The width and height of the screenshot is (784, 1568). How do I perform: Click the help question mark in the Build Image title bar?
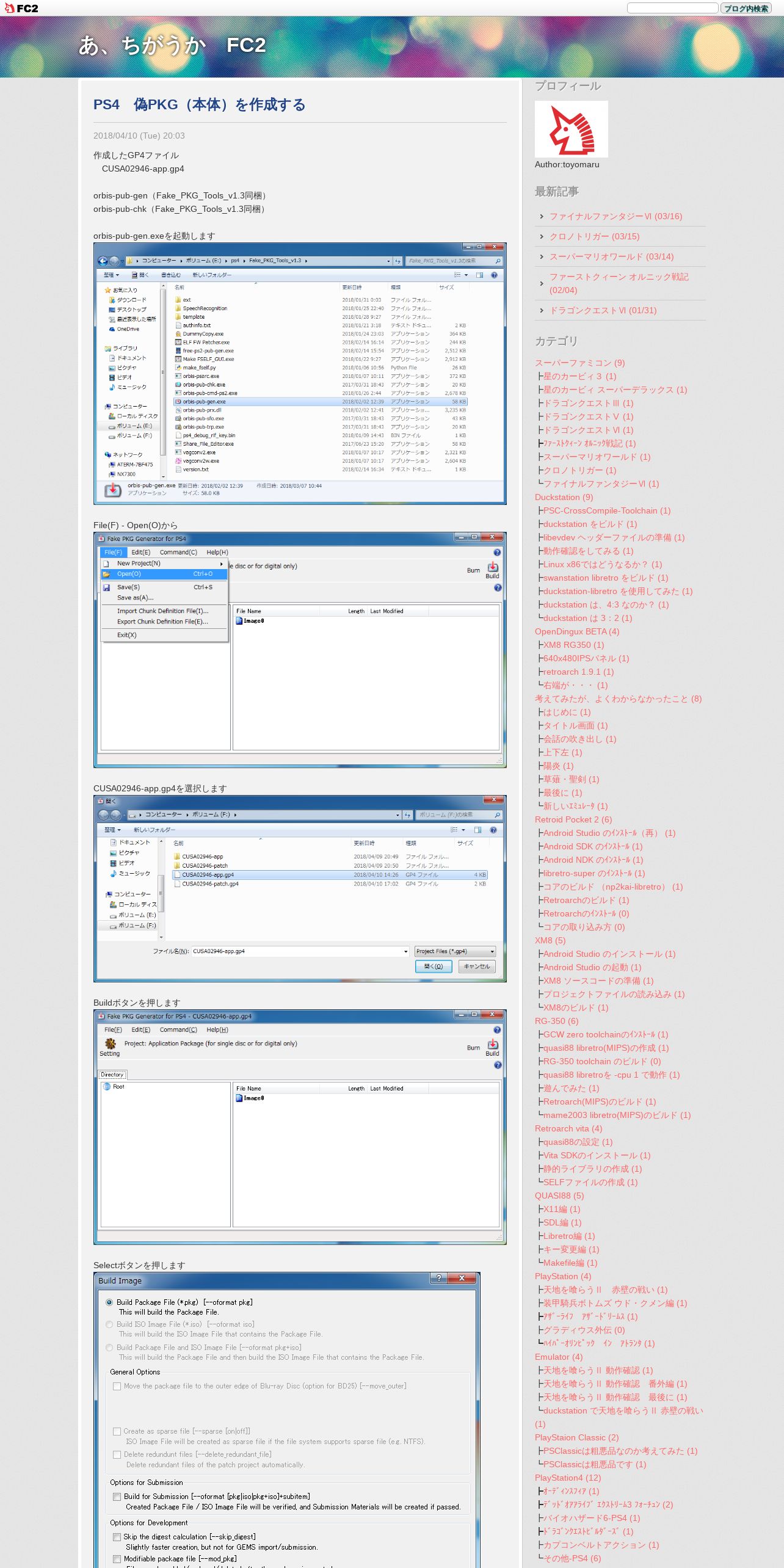click(x=438, y=1278)
